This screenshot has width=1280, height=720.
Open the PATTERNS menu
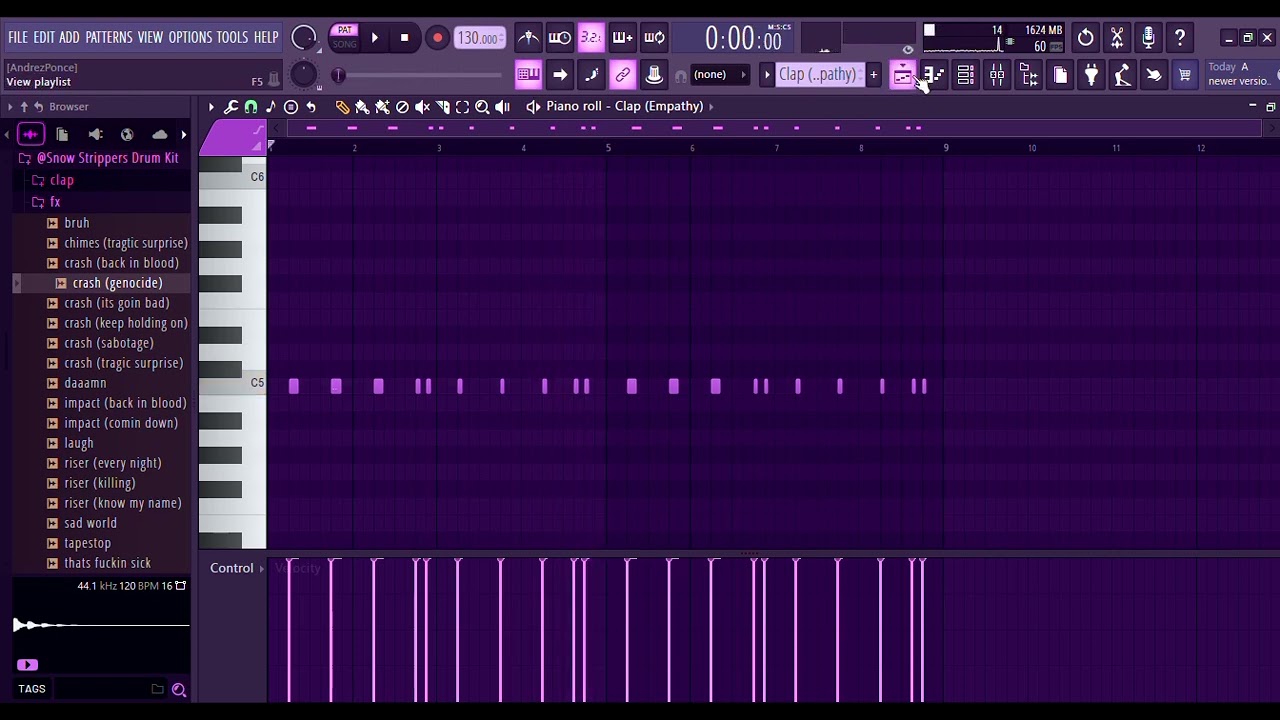[x=109, y=37]
